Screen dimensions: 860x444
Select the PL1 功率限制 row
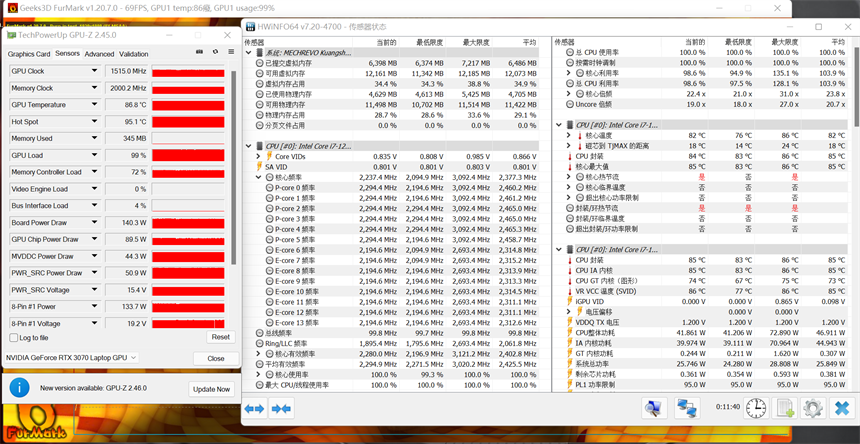(700, 385)
